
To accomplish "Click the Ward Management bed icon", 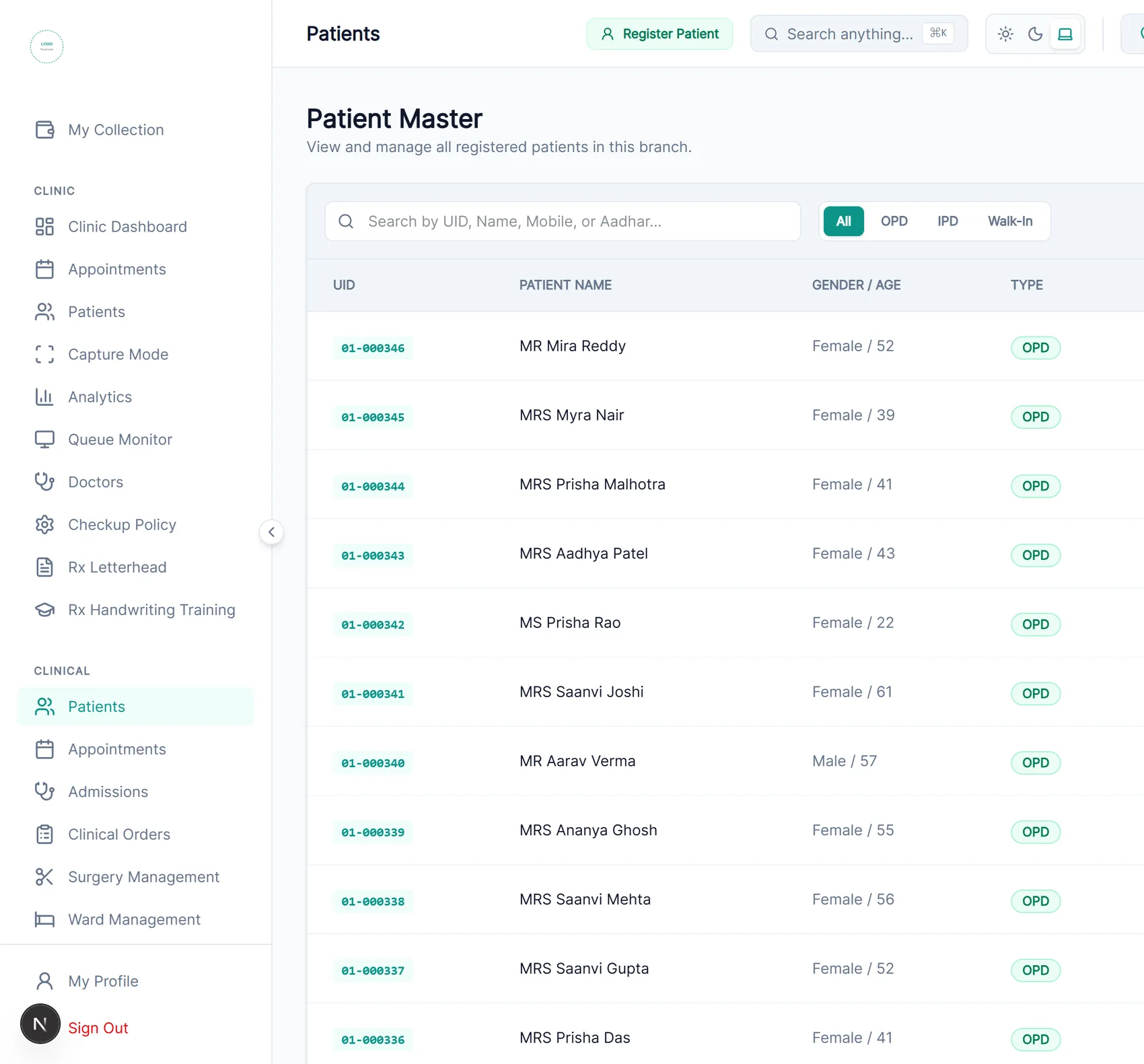I will tap(44, 919).
